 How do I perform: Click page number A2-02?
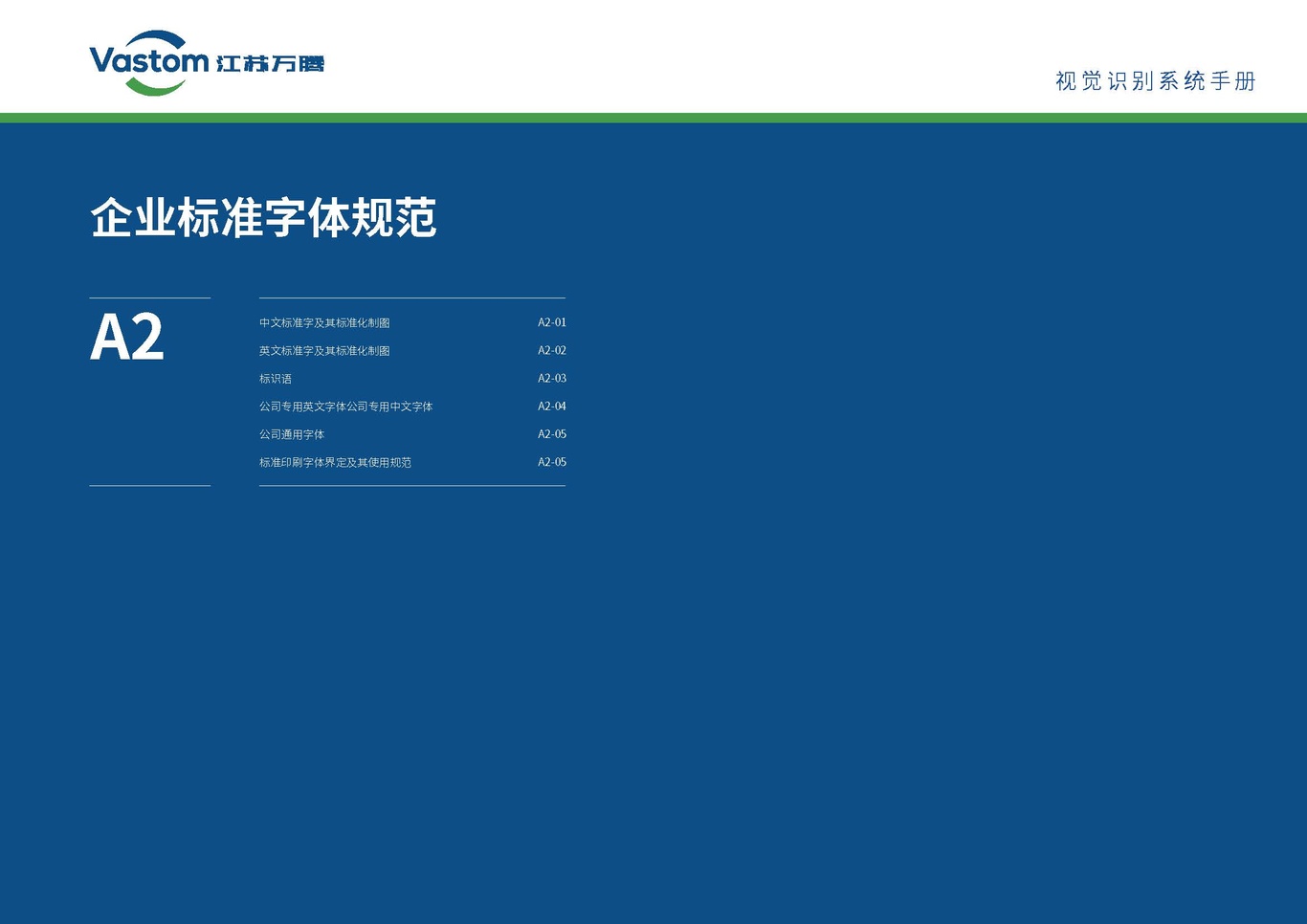[x=552, y=351]
